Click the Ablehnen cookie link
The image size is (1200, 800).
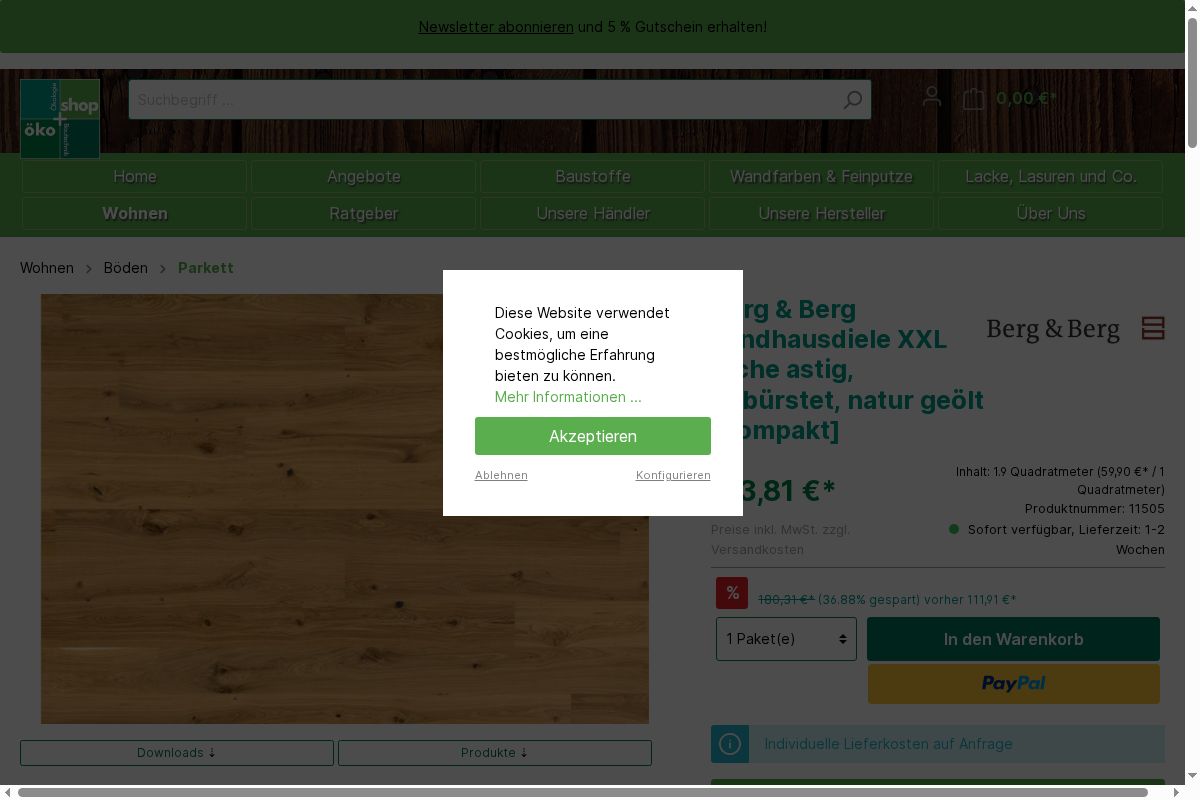tap(501, 475)
